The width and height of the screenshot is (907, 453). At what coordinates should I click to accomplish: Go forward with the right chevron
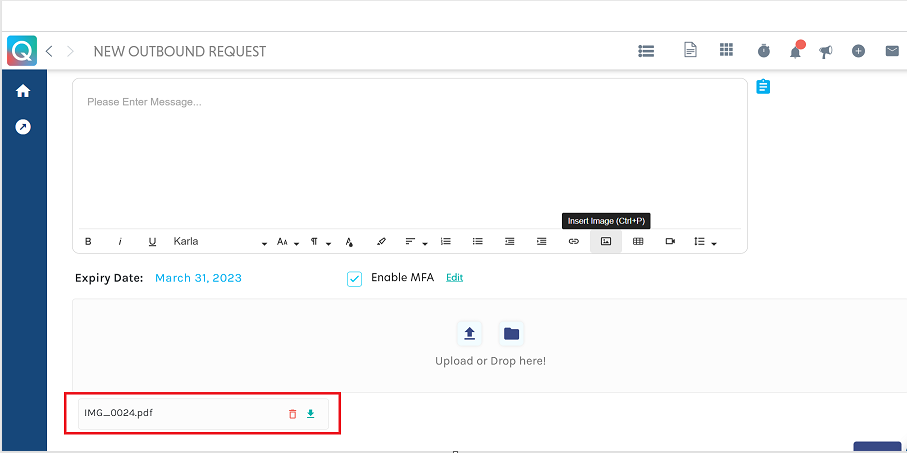point(71,51)
